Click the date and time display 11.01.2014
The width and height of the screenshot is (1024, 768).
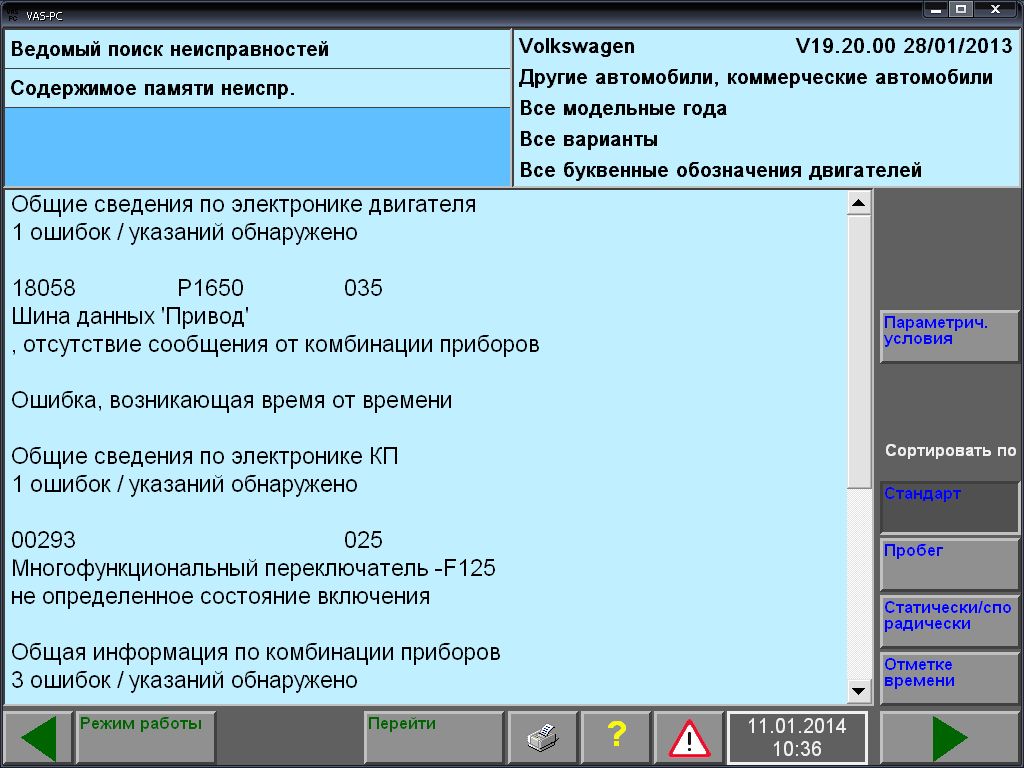(x=797, y=737)
